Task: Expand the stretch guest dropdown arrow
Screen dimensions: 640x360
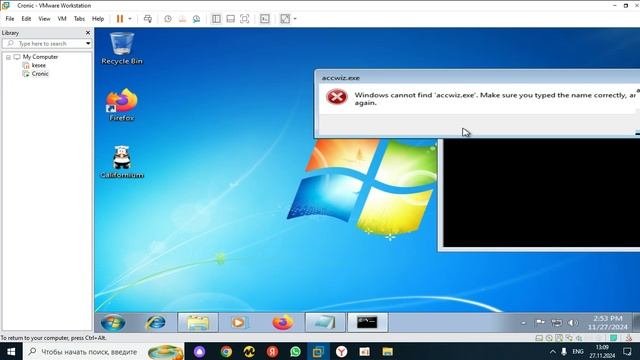Action: click(x=295, y=19)
